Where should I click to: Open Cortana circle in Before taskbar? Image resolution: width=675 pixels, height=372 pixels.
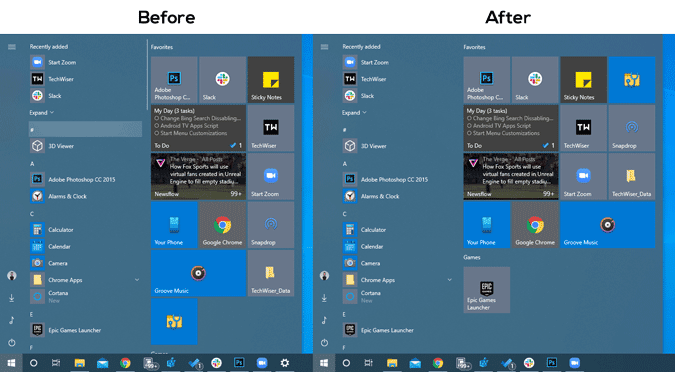[33, 363]
